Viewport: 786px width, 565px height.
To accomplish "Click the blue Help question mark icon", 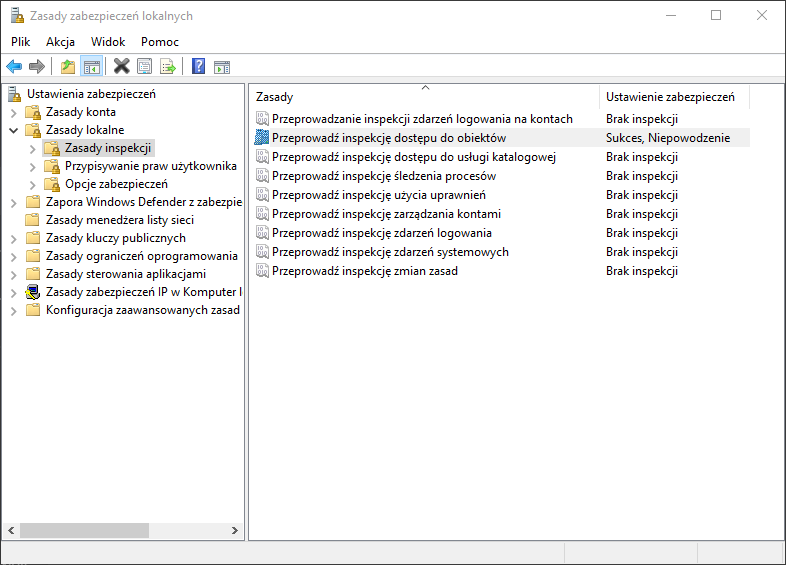I will pos(198,67).
